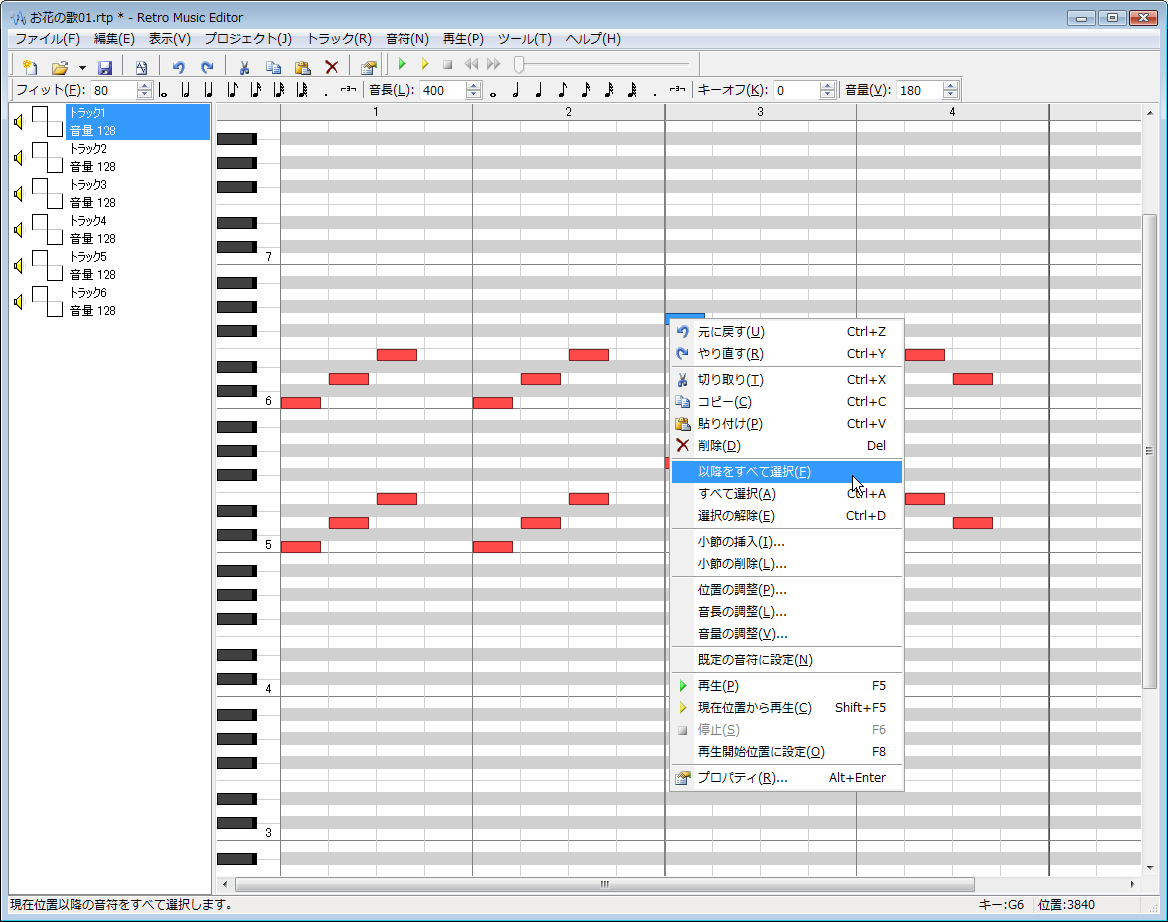1168x922 pixels.
Task: Start playback with the green play button
Action: (x=402, y=65)
